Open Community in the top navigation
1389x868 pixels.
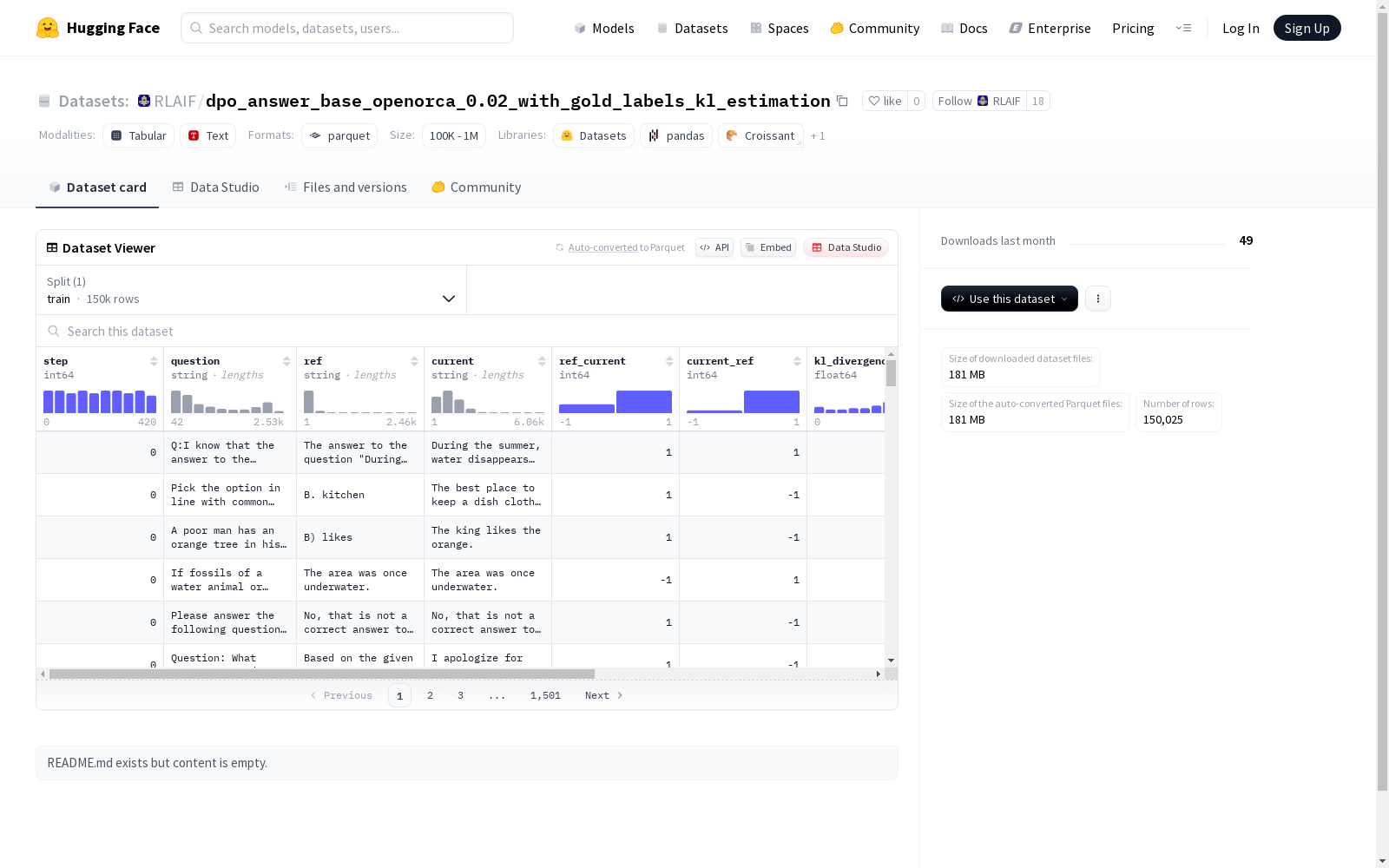875,28
